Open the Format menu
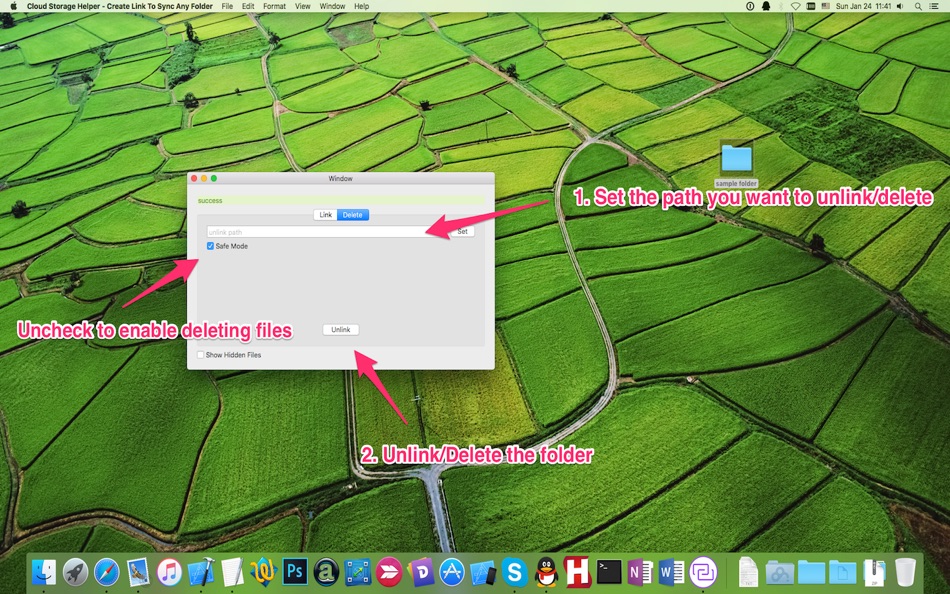The width and height of the screenshot is (950, 594). (x=274, y=6)
